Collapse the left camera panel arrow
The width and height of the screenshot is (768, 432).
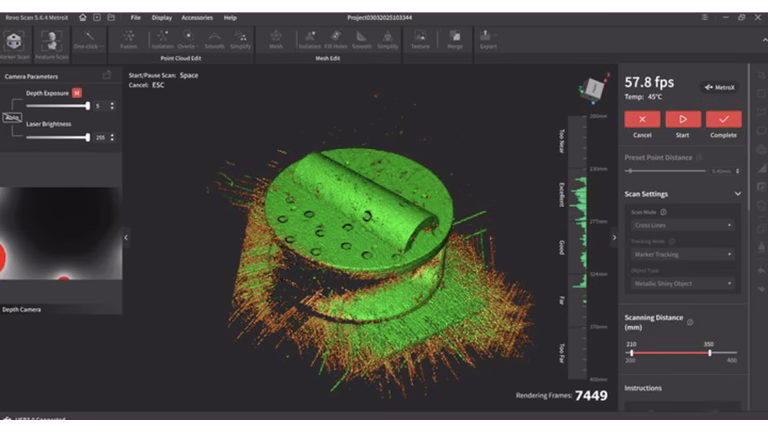(x=126, y=237)
